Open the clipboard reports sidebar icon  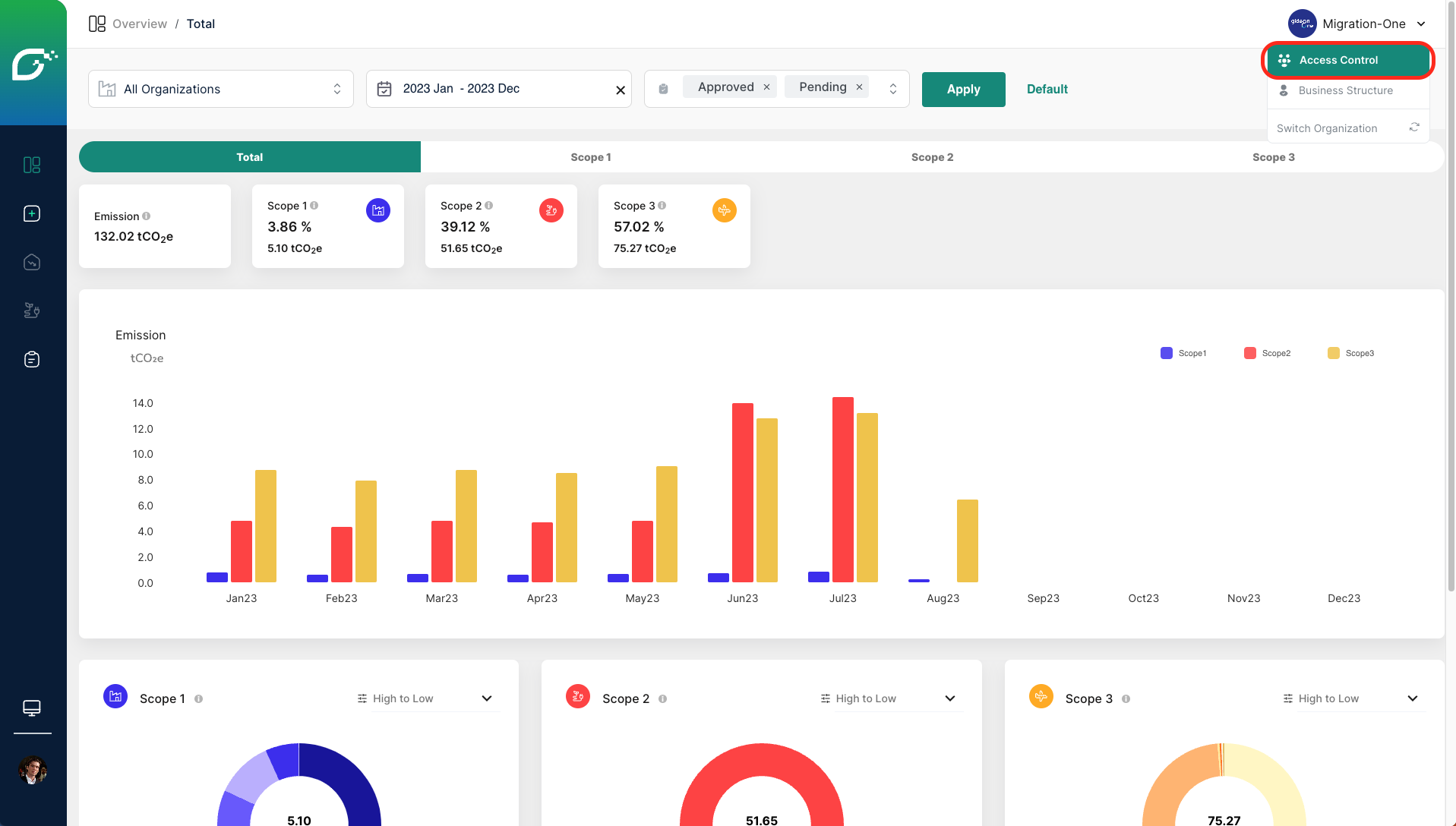(x=32, y=359)
